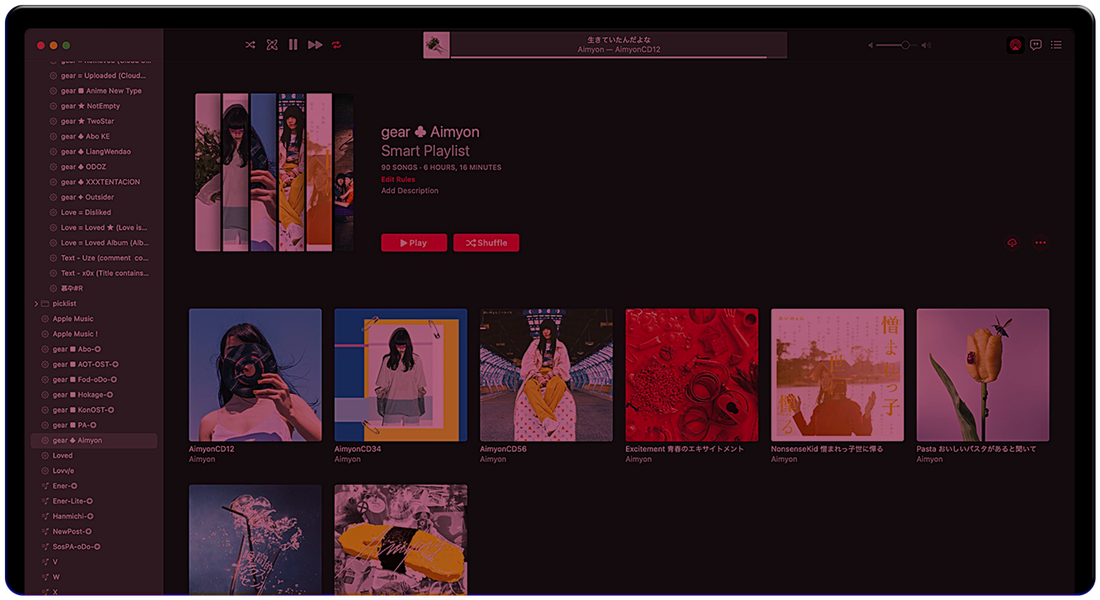Open the red AirPlay icon at top right

tap(1015, 45)
